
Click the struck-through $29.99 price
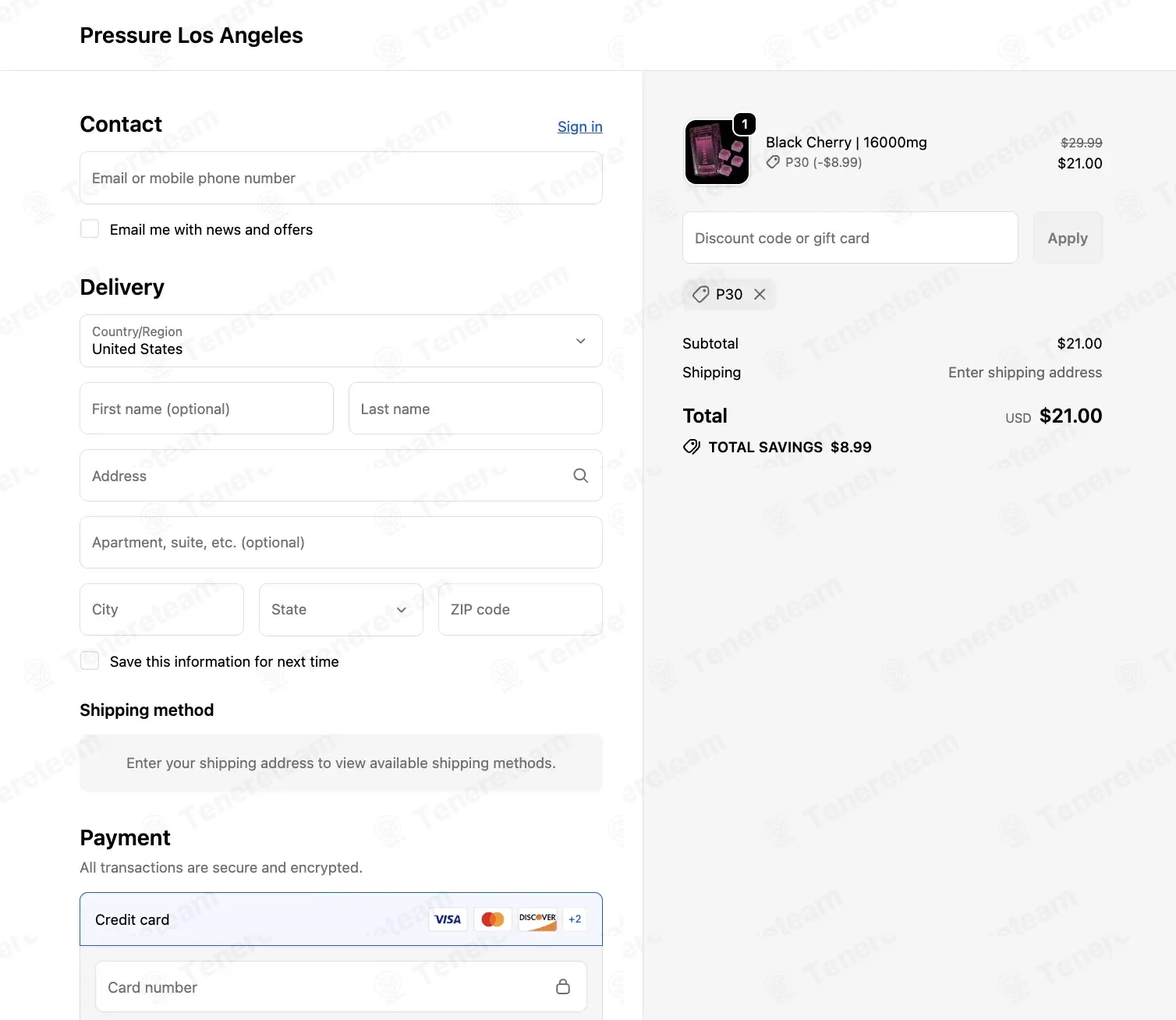(1082, 143)
